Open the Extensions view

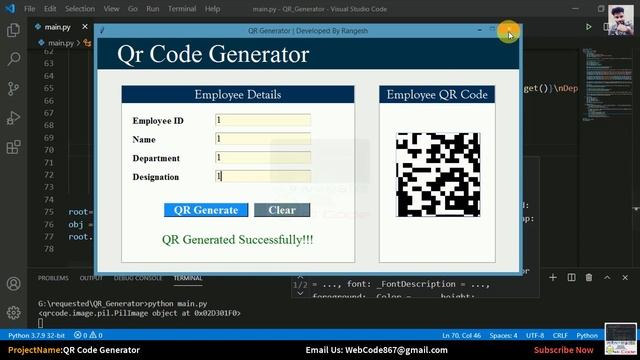coord(13,147)
